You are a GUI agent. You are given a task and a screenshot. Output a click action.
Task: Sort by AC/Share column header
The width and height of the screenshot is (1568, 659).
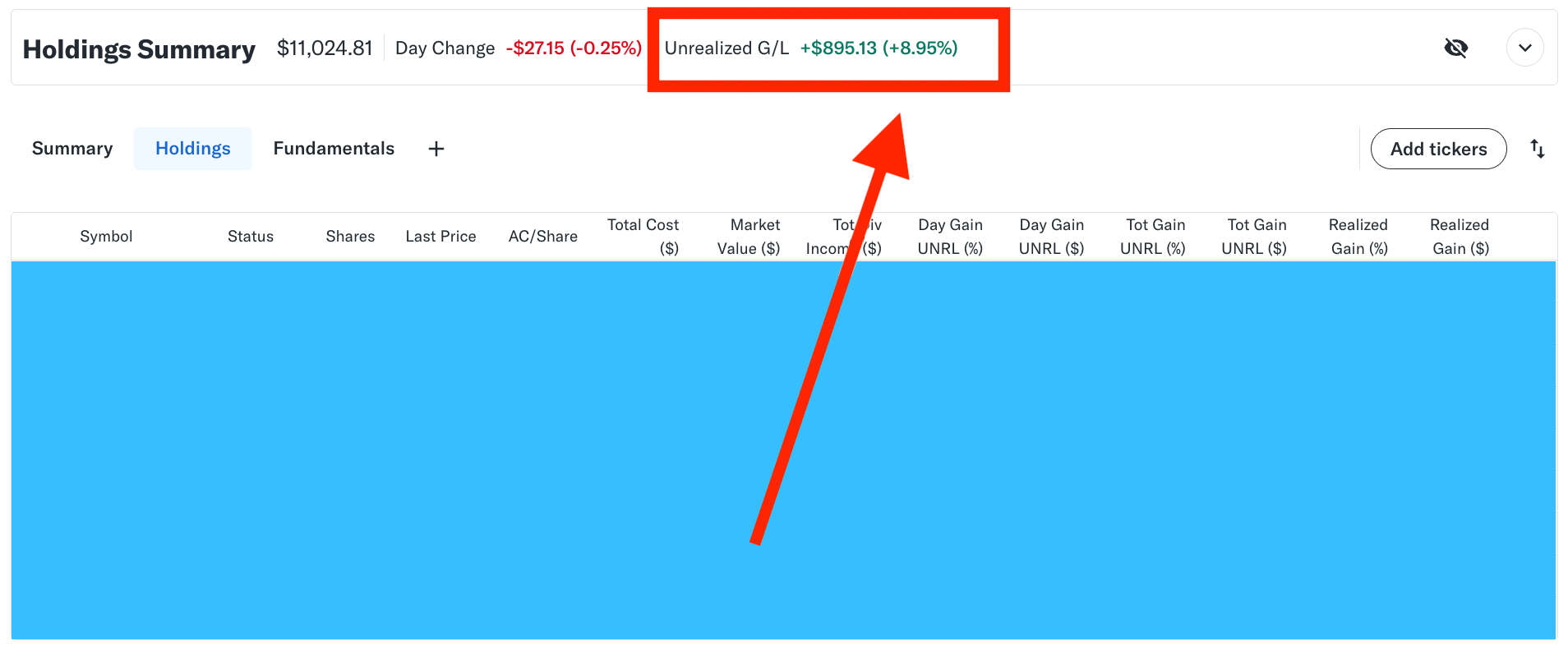coord(542,237)
